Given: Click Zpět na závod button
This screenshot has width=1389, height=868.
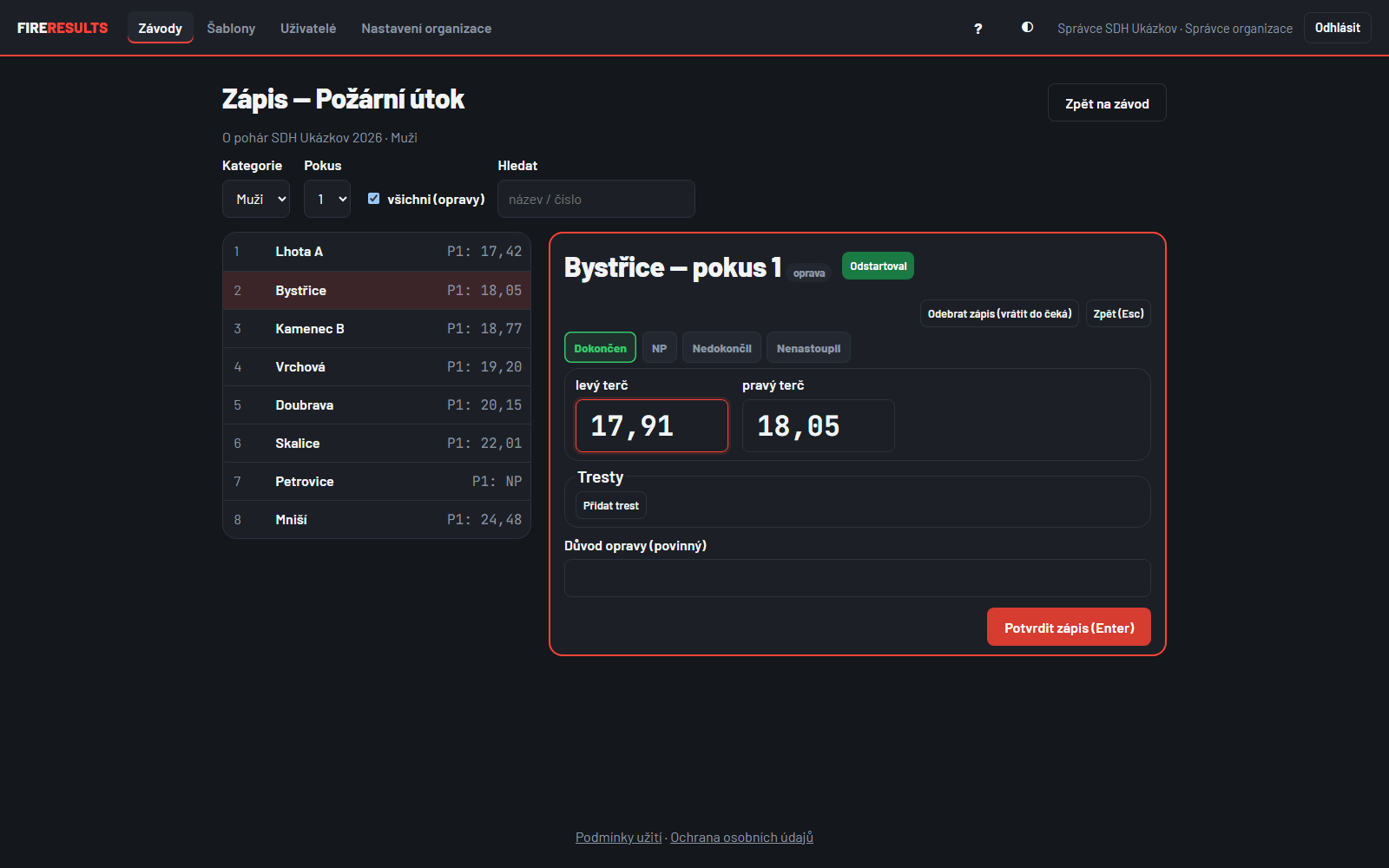Looking at the screenshot, I should (x=1107, y=103).
